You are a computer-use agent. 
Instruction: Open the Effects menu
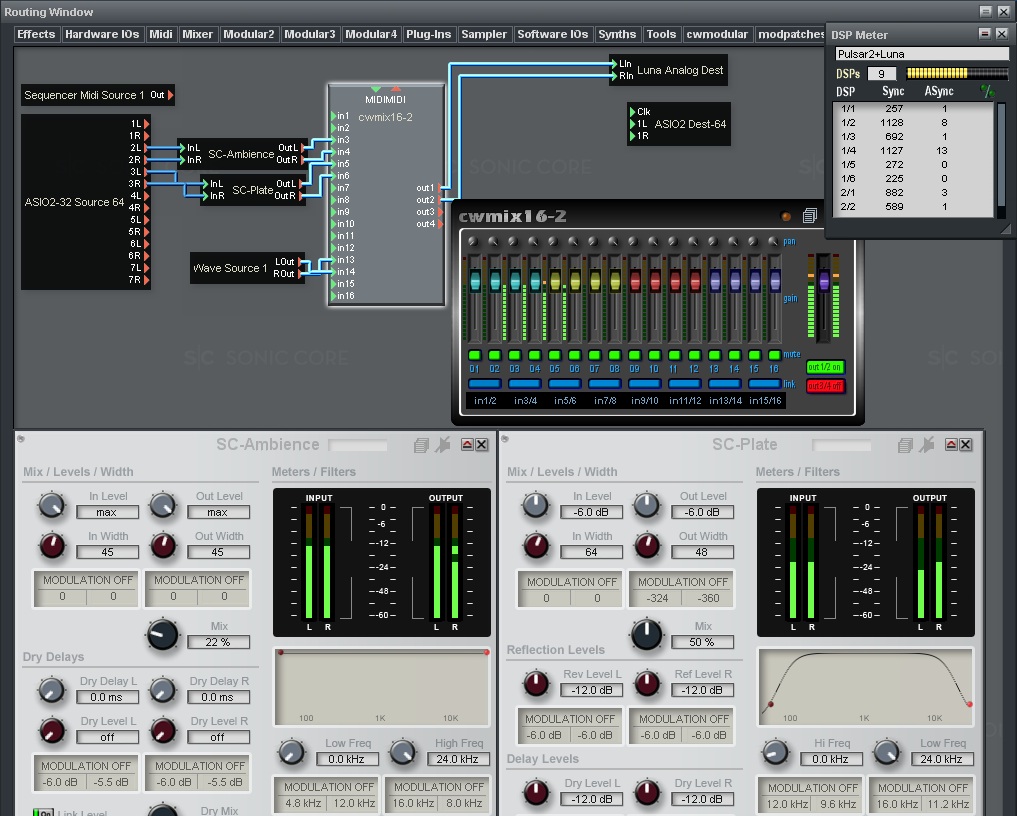pos(36,34)
